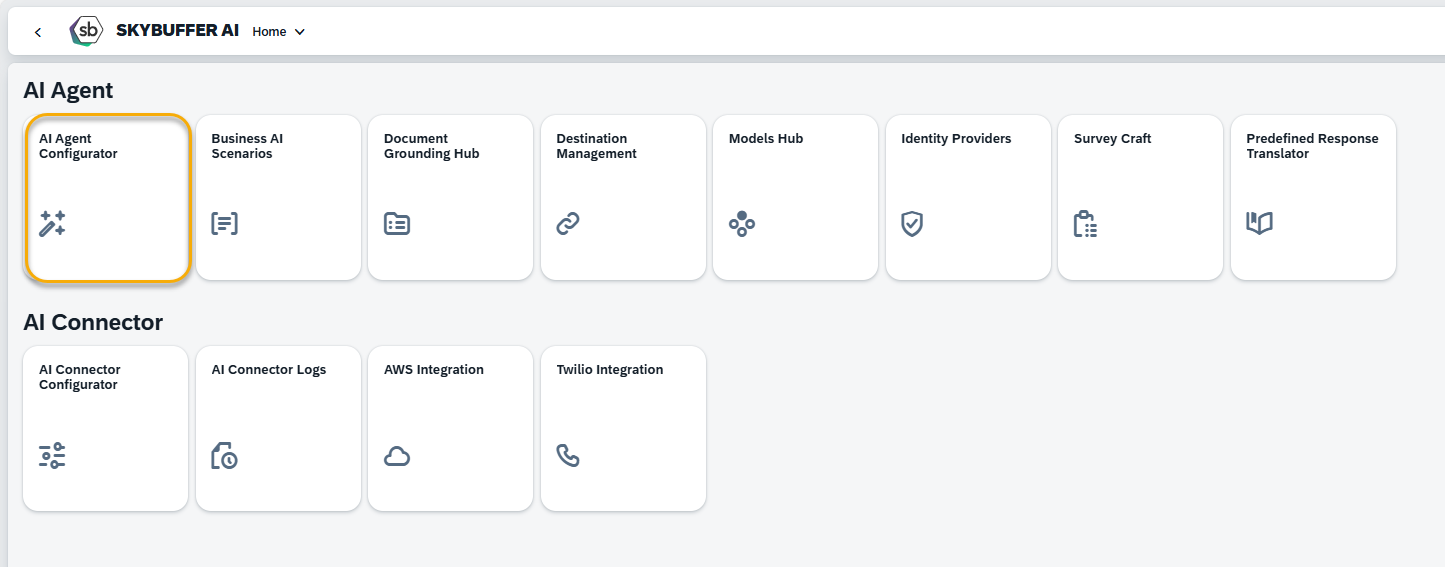Click the Identity Providers shield icon

click(912, 224)
